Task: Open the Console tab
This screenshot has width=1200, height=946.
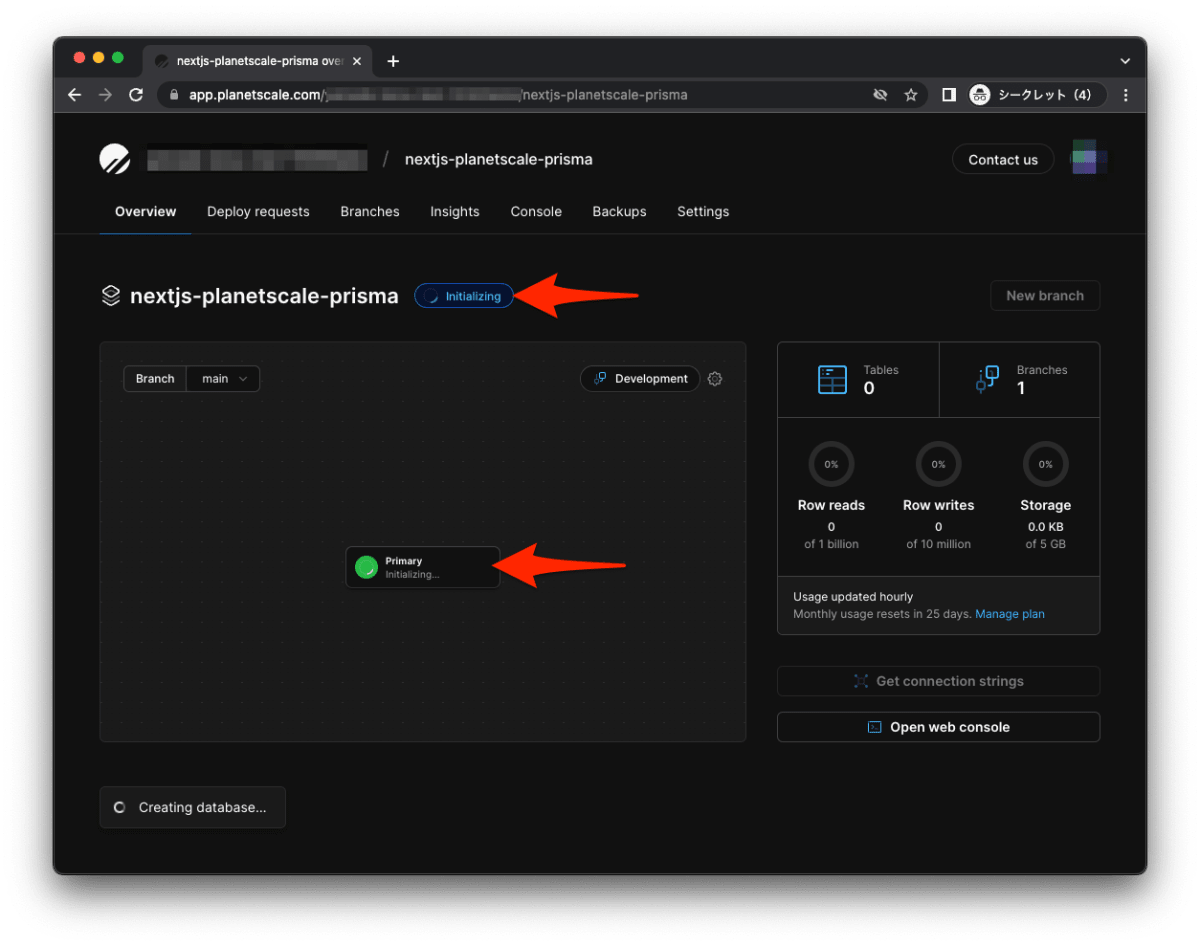Action: coord(536,211)
